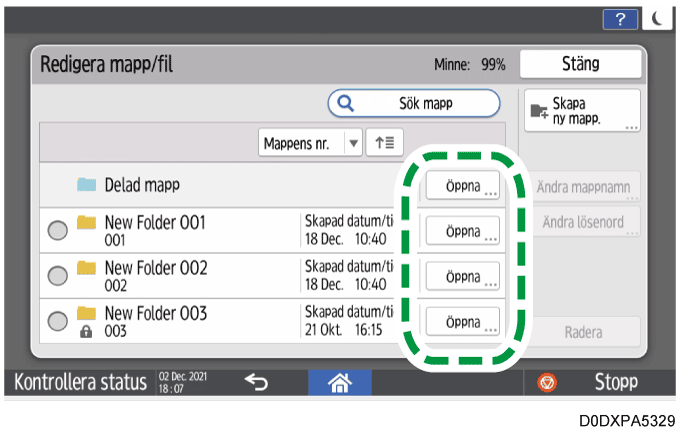The image size is (679, 431).
Task: Select the New Folder 002 row name
Action: coord(156,268)
